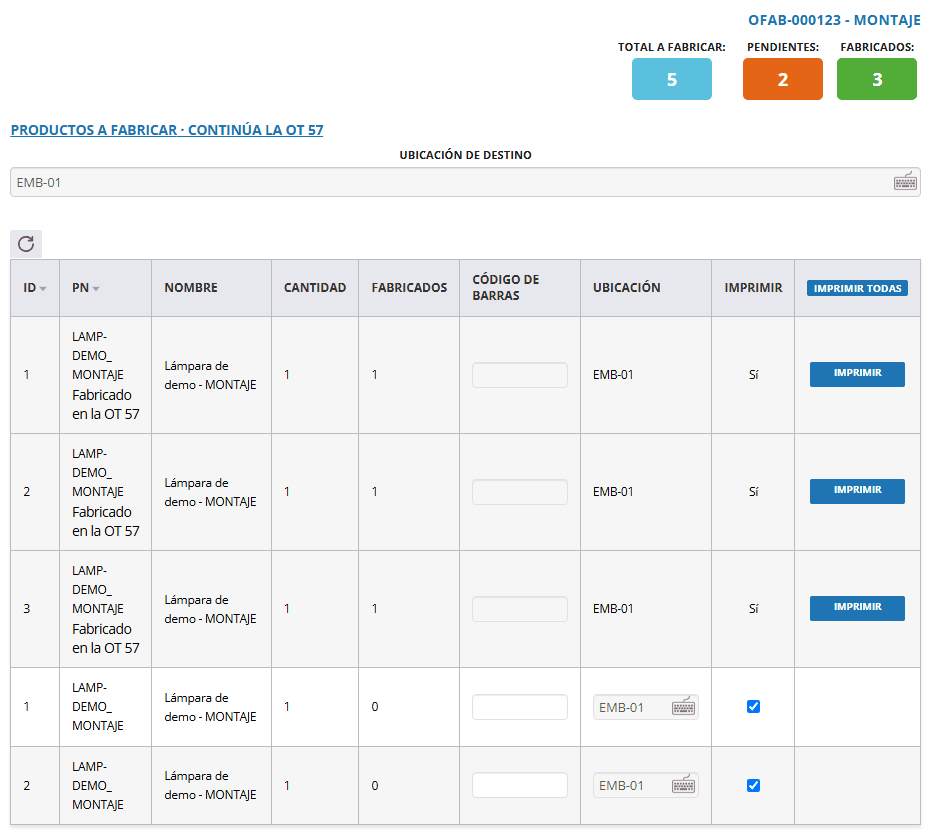
Task: Print the label for fabricated row ID 3
Action: click(x=857, y=608)
